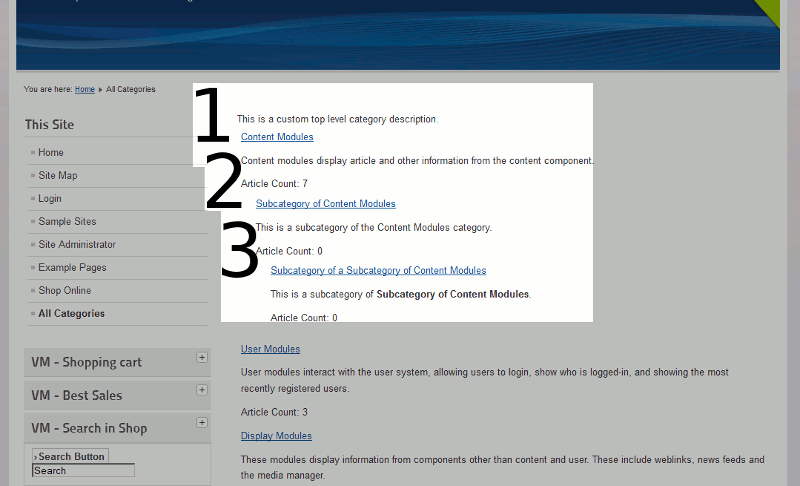The image size is (800, 486).
Task: Open the User Modules category link
Action: pyautogui.click(x=270, y=349)
